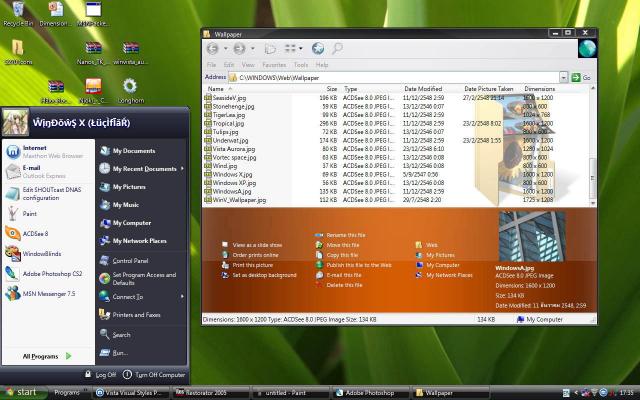Open the Help menu
640x400 pixels.
pyautogui.click(x=322, y=65)
